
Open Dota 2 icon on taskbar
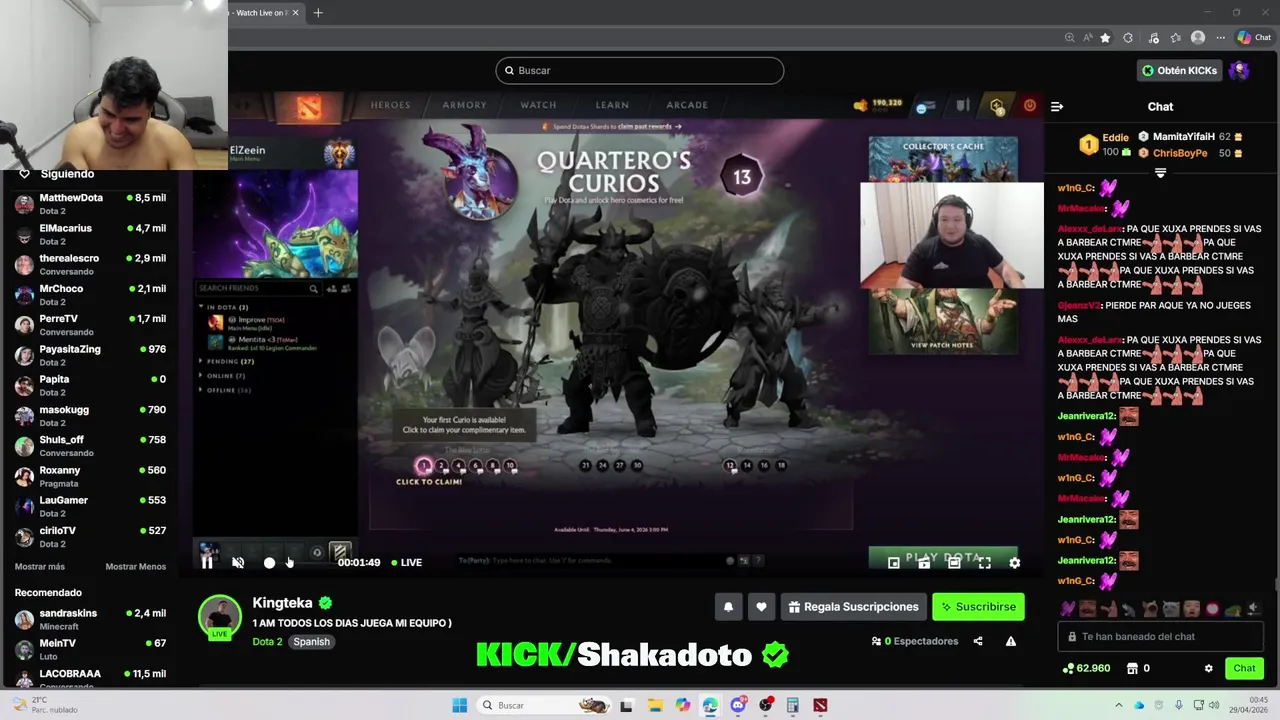click(x=820, y=705)
